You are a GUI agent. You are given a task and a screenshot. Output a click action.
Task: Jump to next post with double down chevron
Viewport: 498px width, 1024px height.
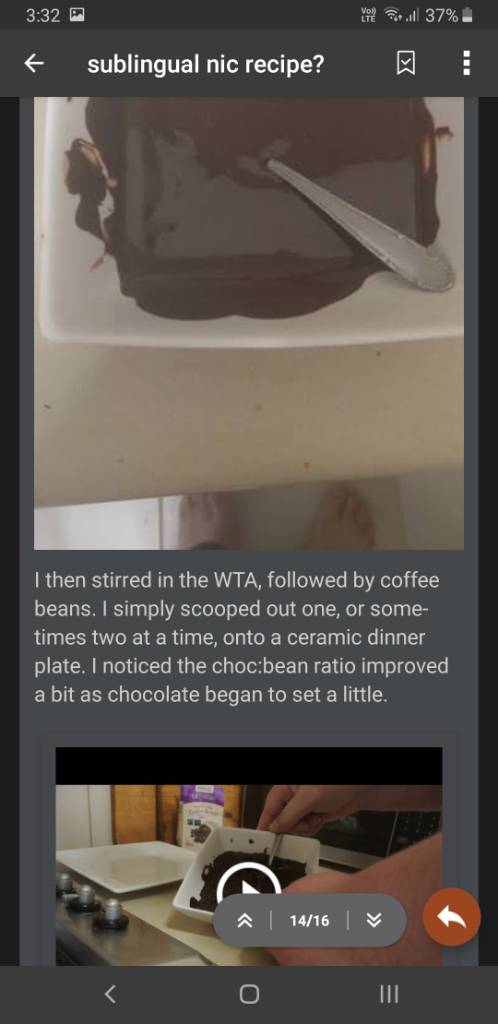(374, 920)
